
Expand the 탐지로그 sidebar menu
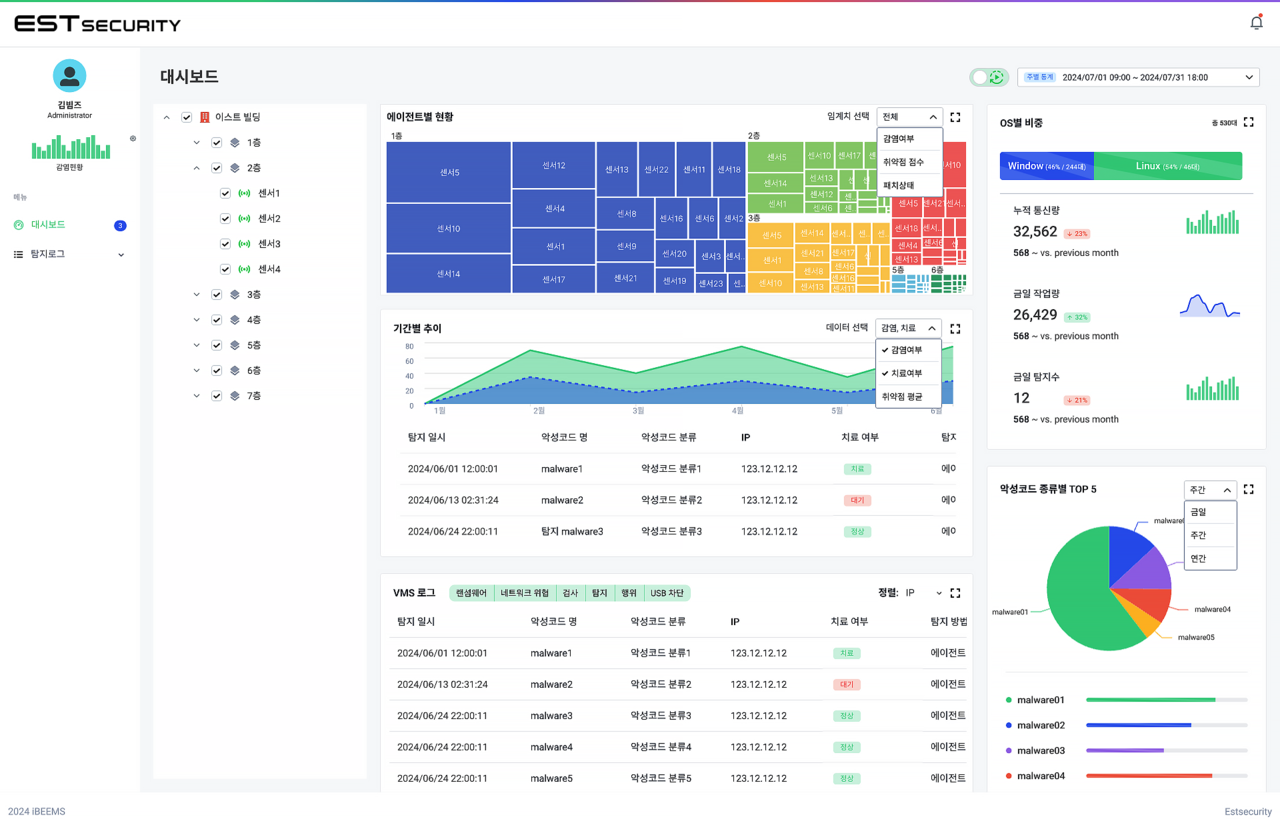[x=121, y=255]
